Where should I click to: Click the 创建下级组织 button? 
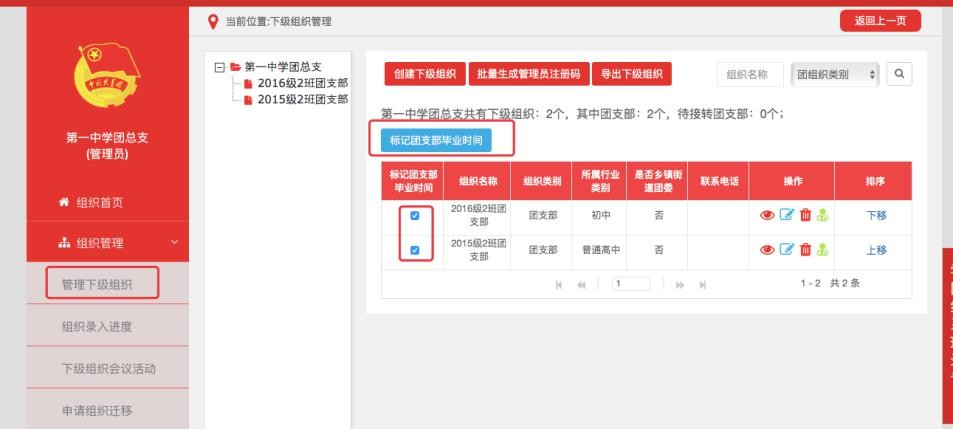point(423,74)
